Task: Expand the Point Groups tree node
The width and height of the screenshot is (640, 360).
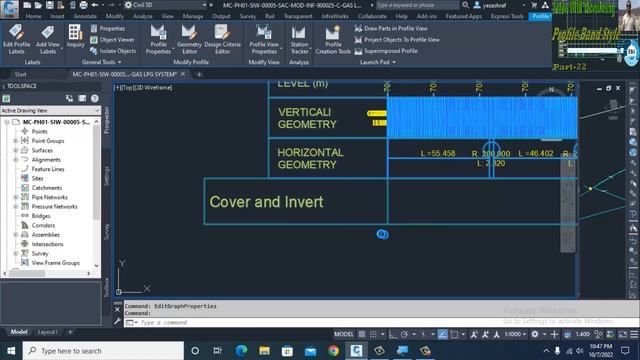Action: coord(16,141)
